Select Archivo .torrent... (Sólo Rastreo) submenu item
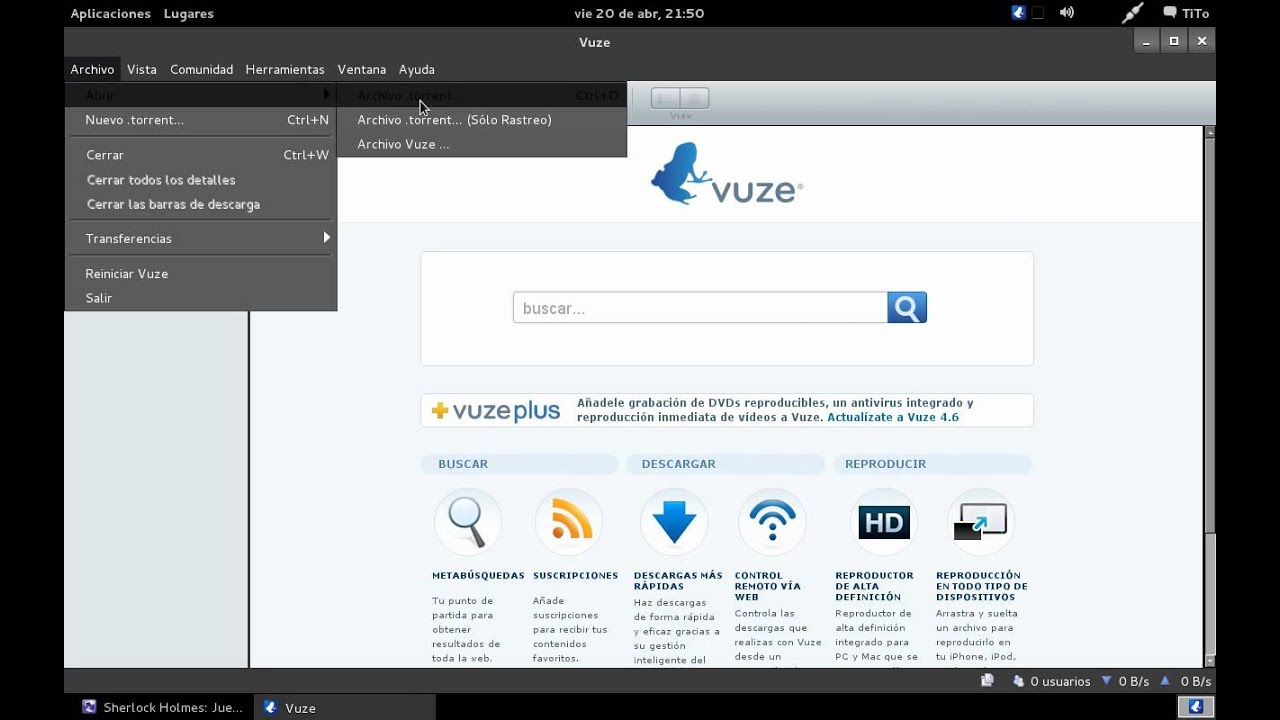The width and height of the screenshot is (1280, 720). tap(482, 120)
